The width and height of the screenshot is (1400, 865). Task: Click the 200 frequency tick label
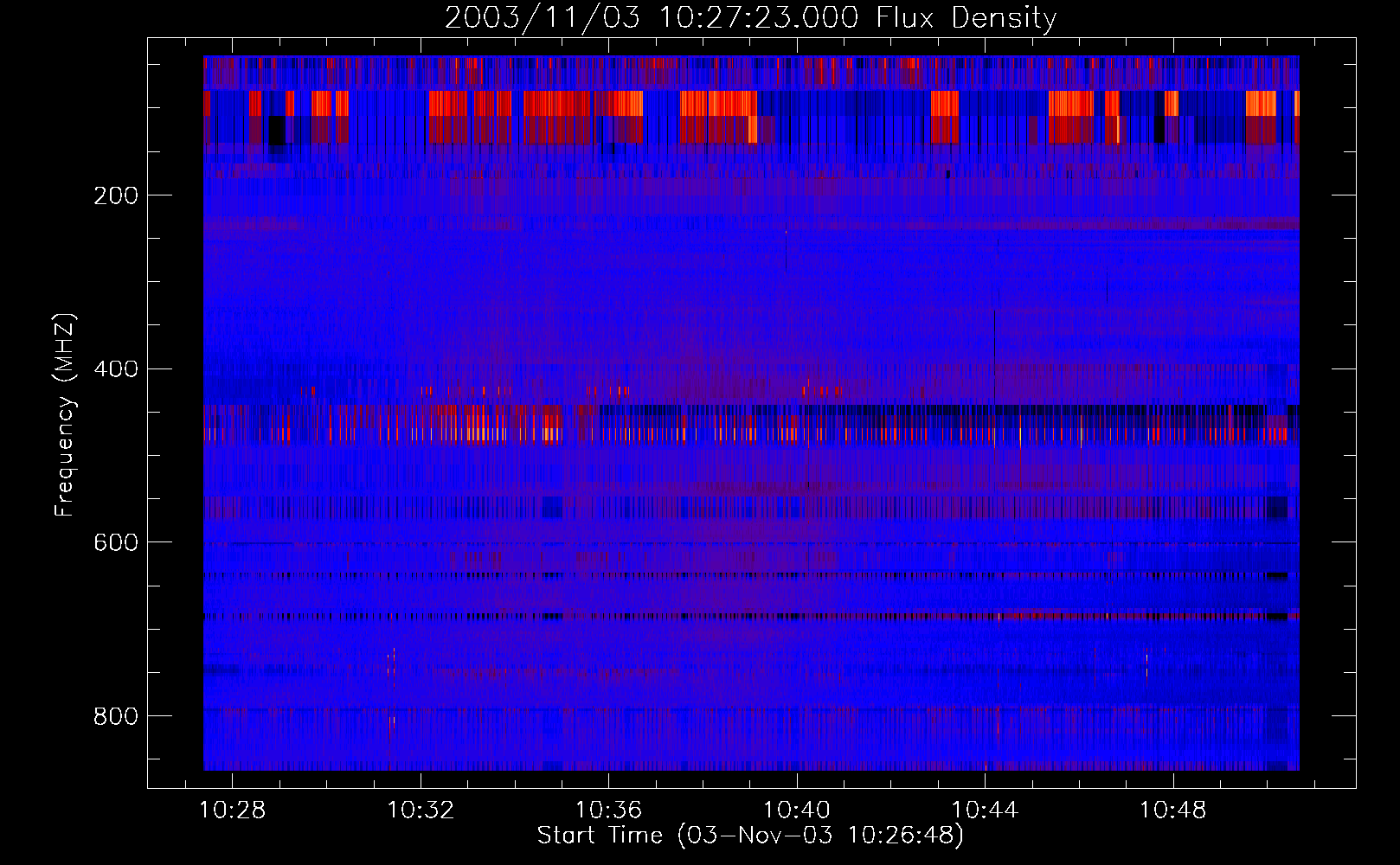click(x=116, y=195)
